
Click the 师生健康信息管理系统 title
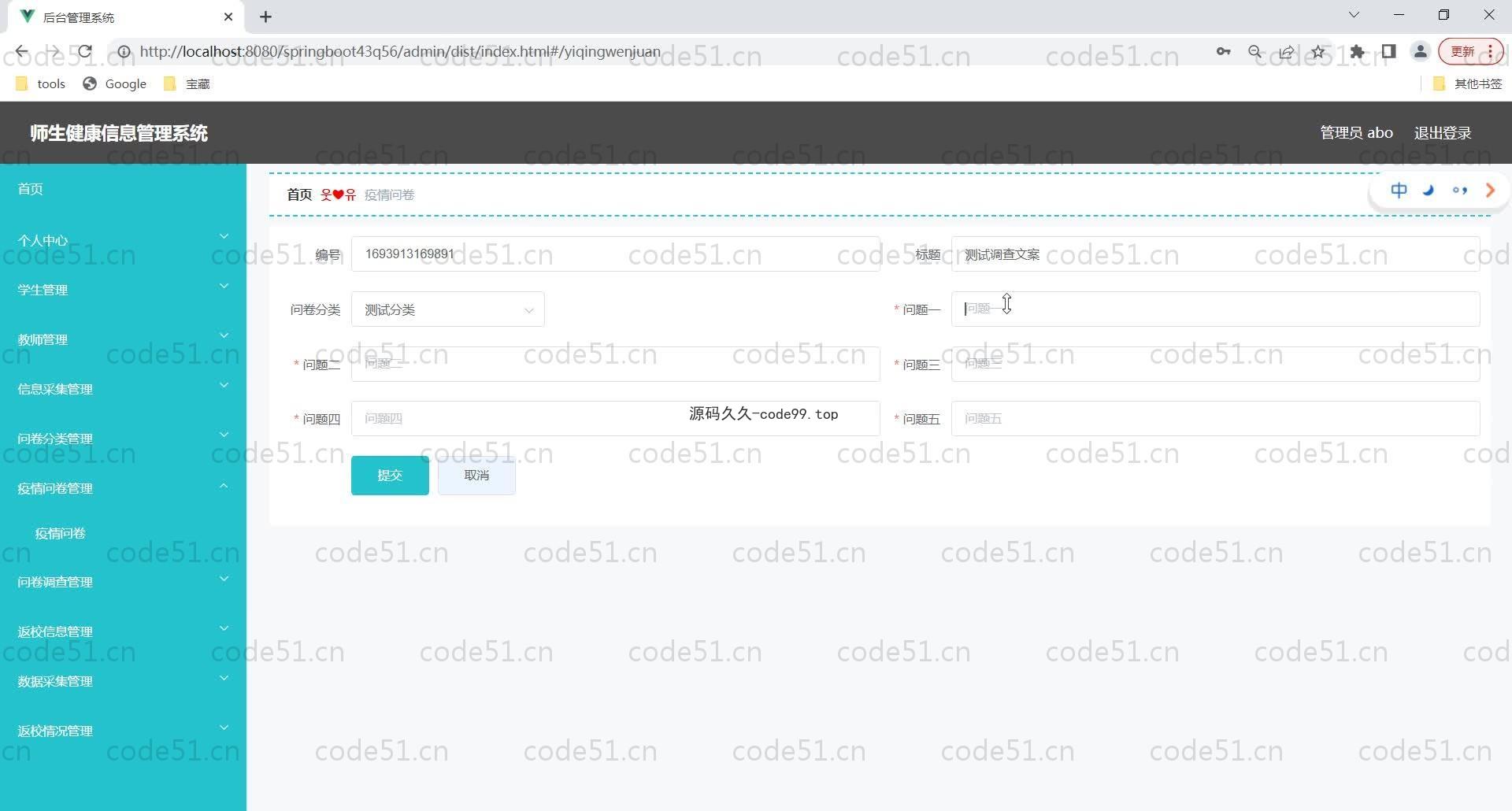pyautogui.click(x=119, y=133)
